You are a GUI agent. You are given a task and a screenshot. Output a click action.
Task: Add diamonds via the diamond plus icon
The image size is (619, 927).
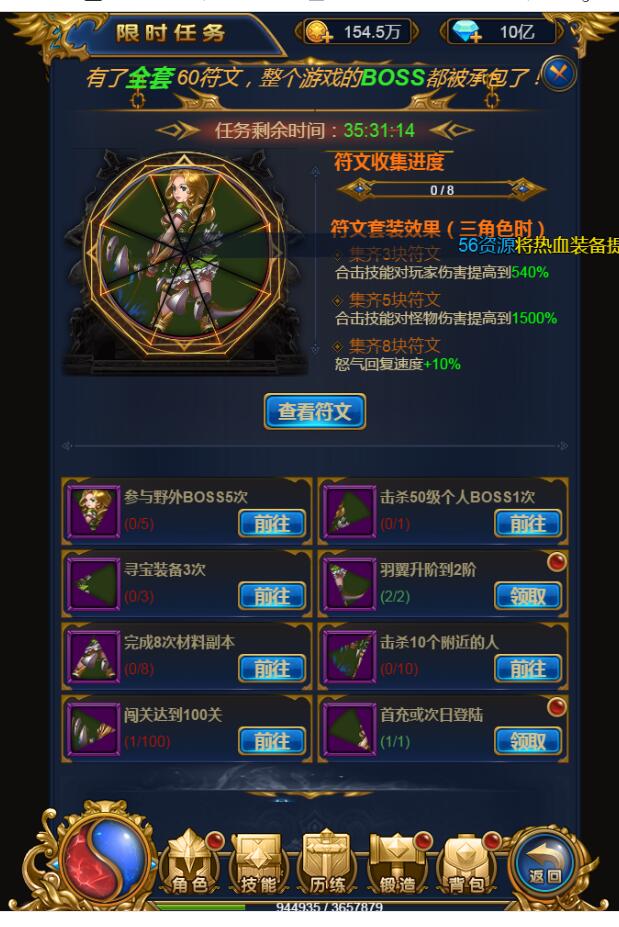468,31
